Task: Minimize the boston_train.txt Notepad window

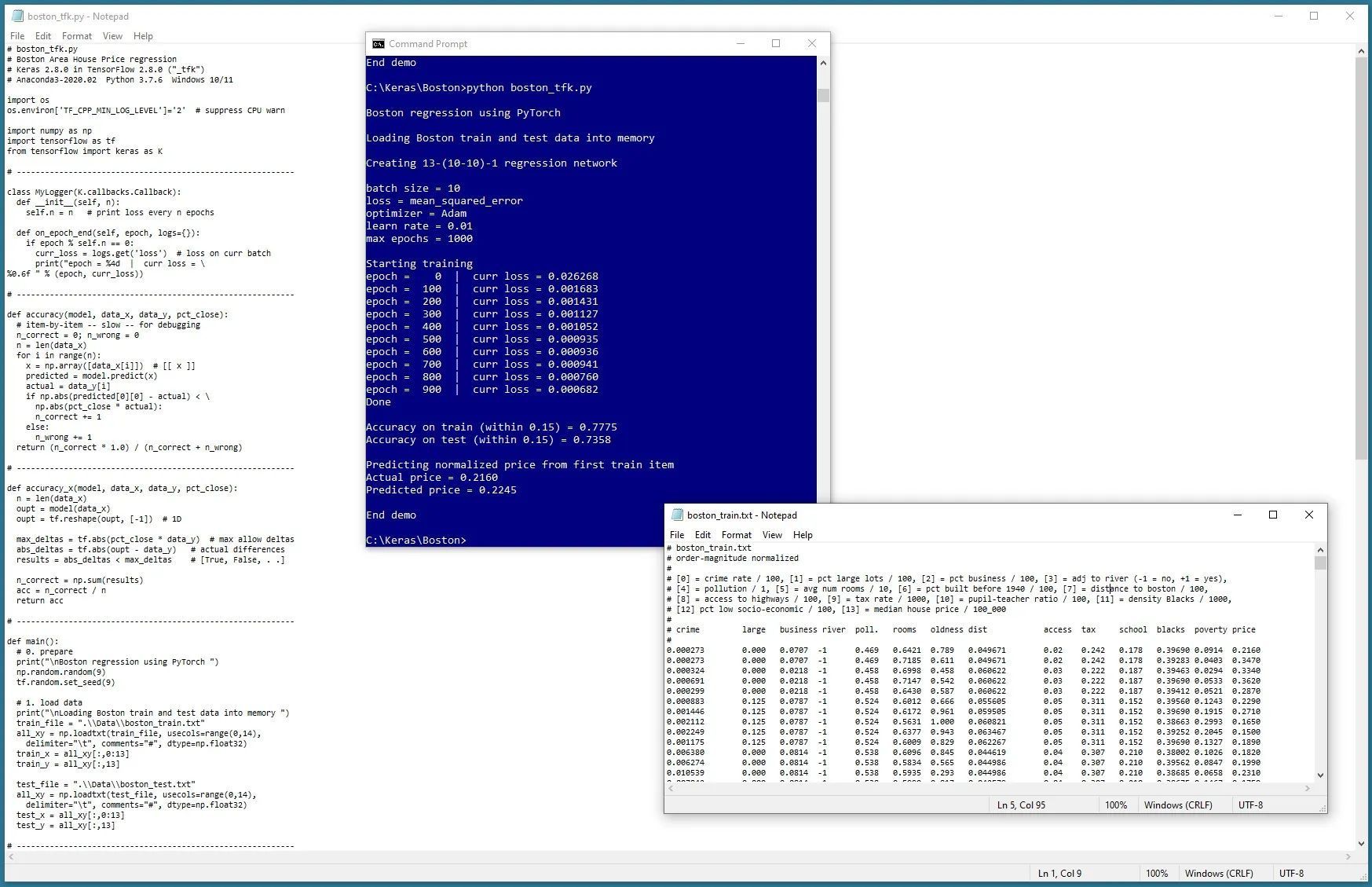Action: [1238, 515]
